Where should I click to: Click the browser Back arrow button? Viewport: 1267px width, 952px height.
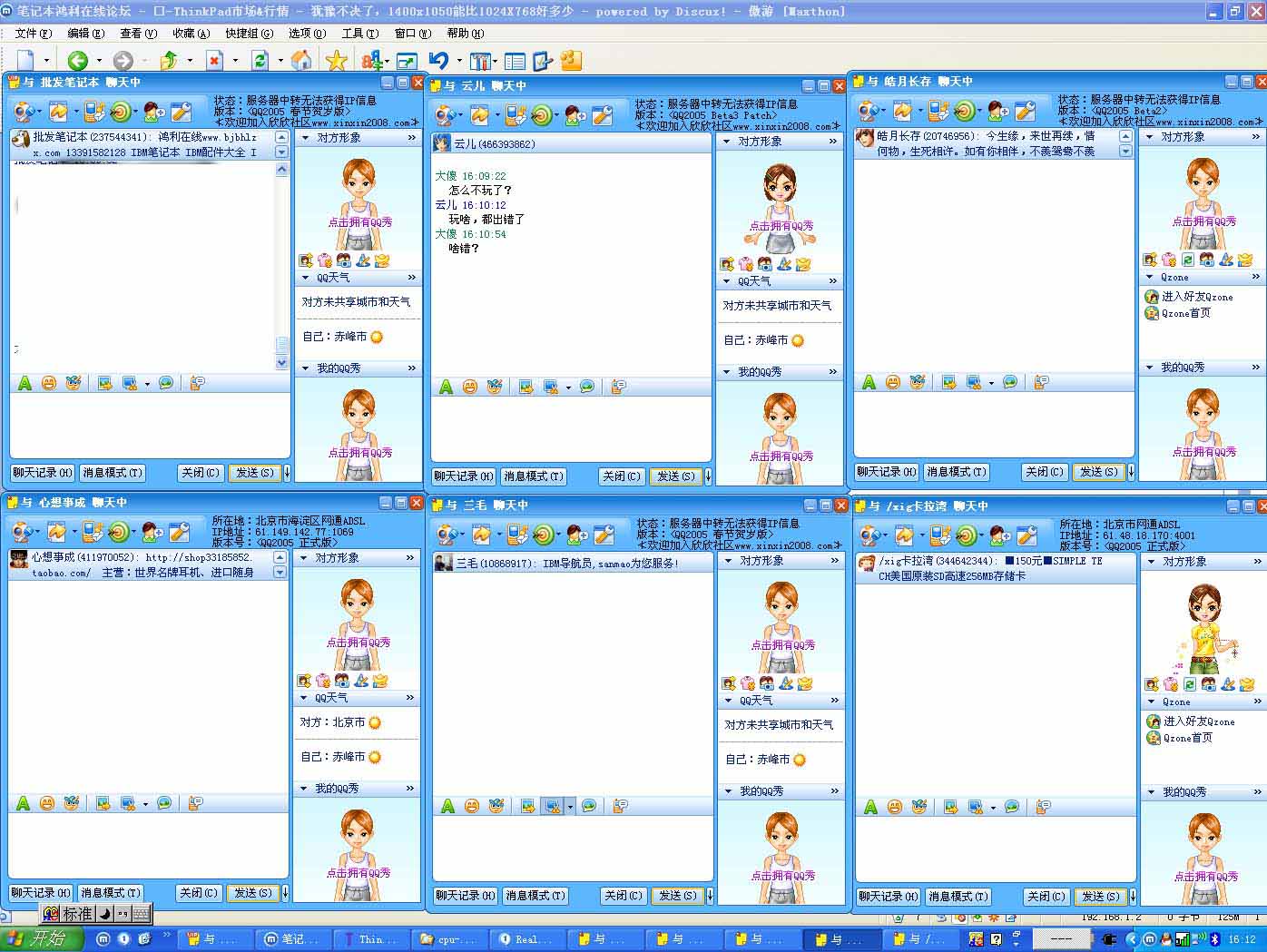pos(77,61)
